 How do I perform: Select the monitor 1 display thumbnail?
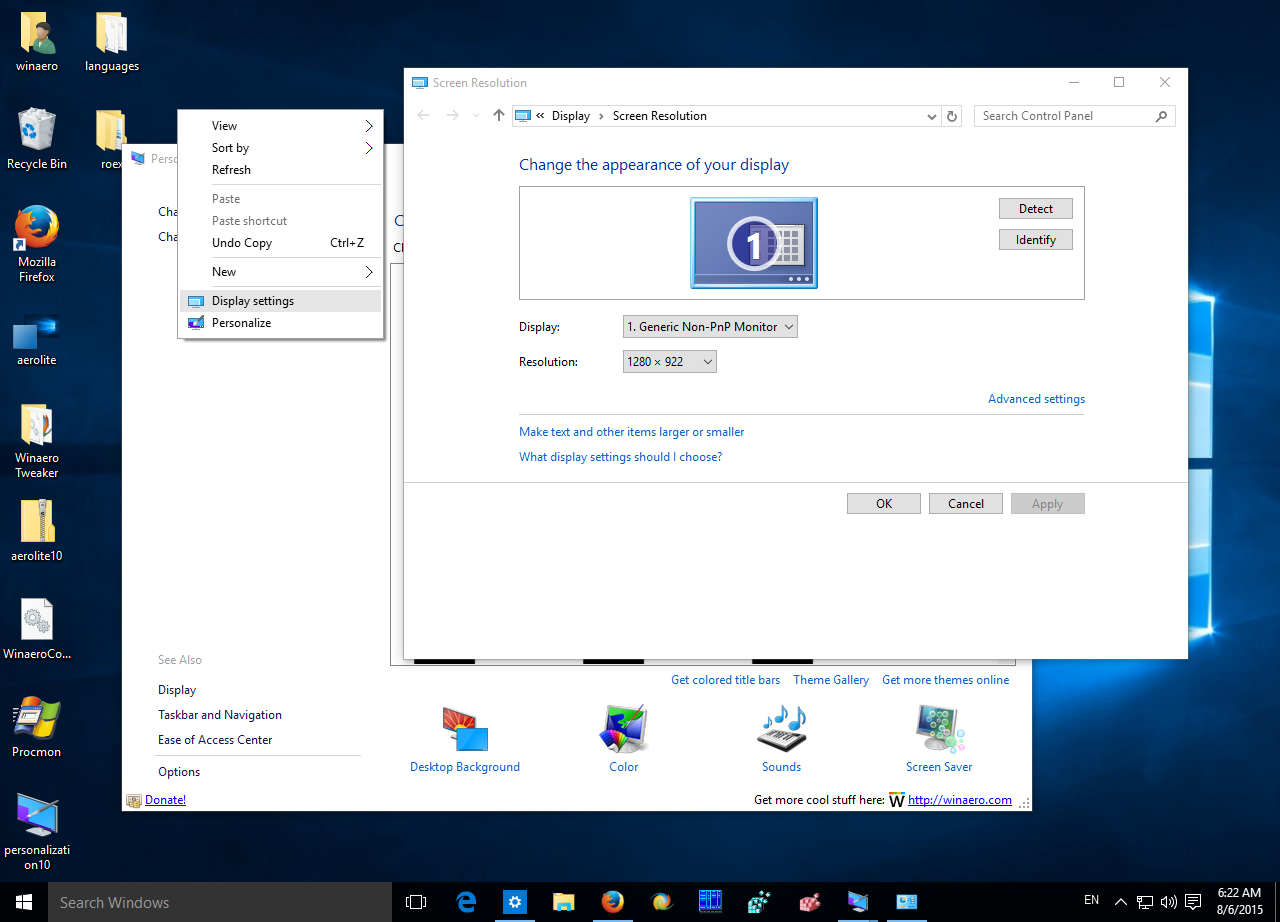(x=754, y=243)
